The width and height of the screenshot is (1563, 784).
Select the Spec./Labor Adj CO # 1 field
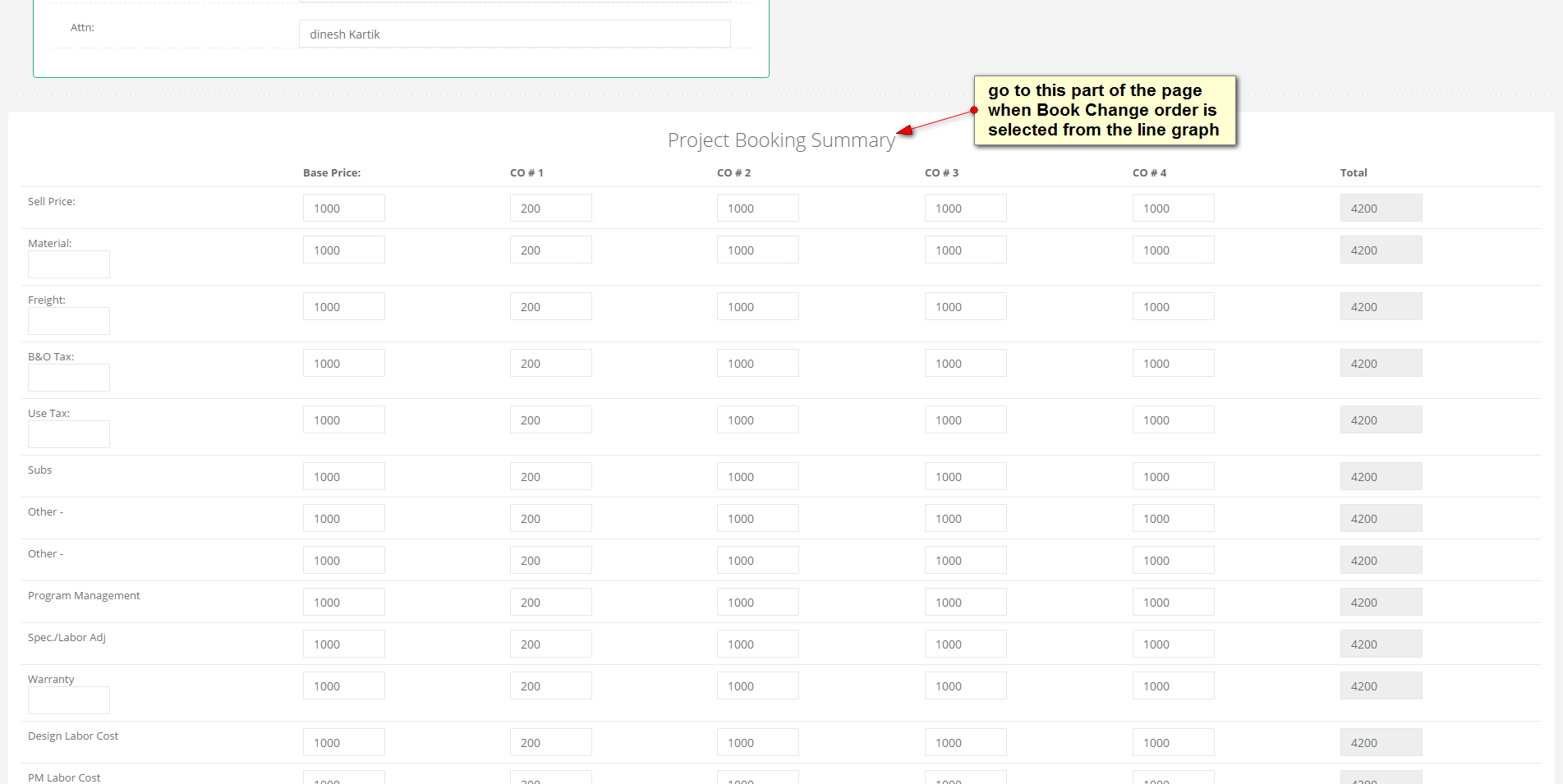coord(550,644)
